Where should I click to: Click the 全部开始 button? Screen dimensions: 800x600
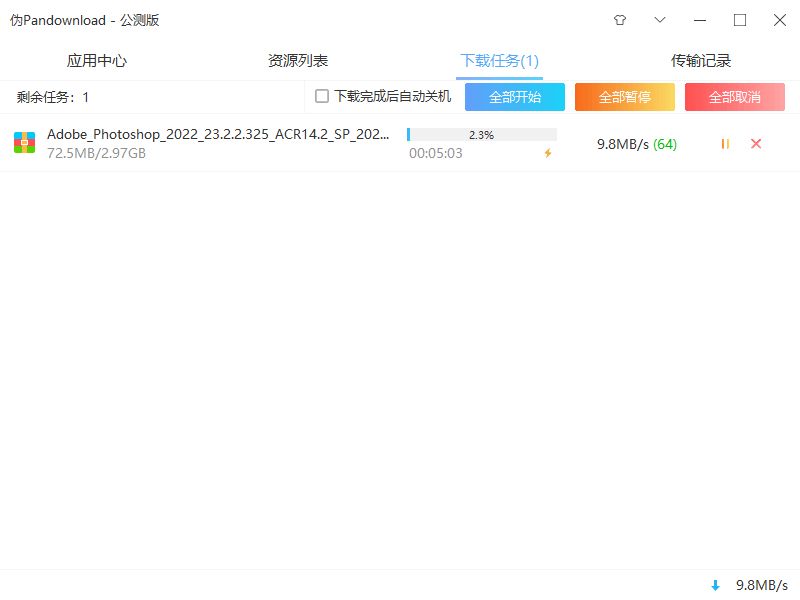[x=515, y=97]
